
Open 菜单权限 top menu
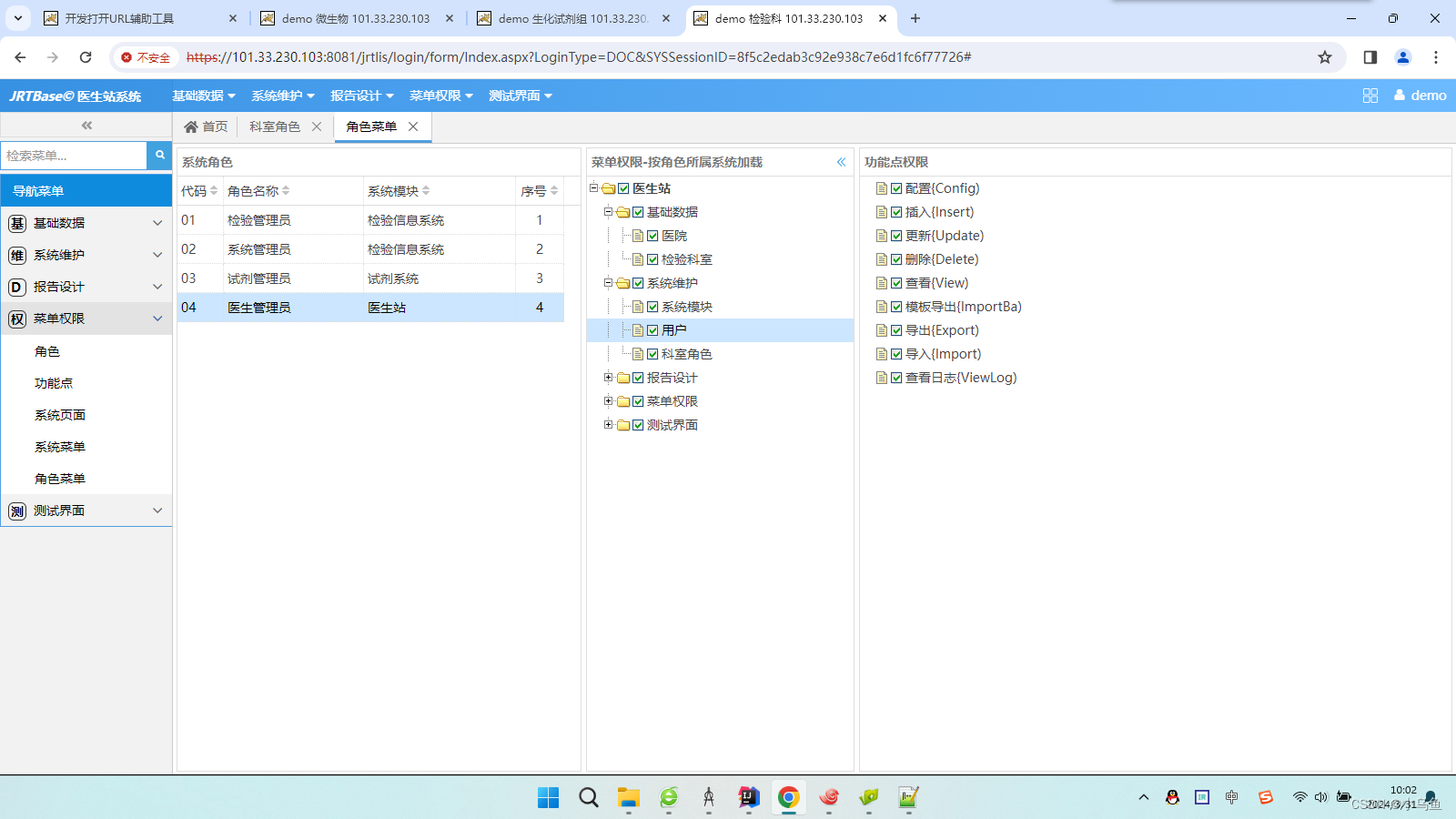[x=441, y=96]
